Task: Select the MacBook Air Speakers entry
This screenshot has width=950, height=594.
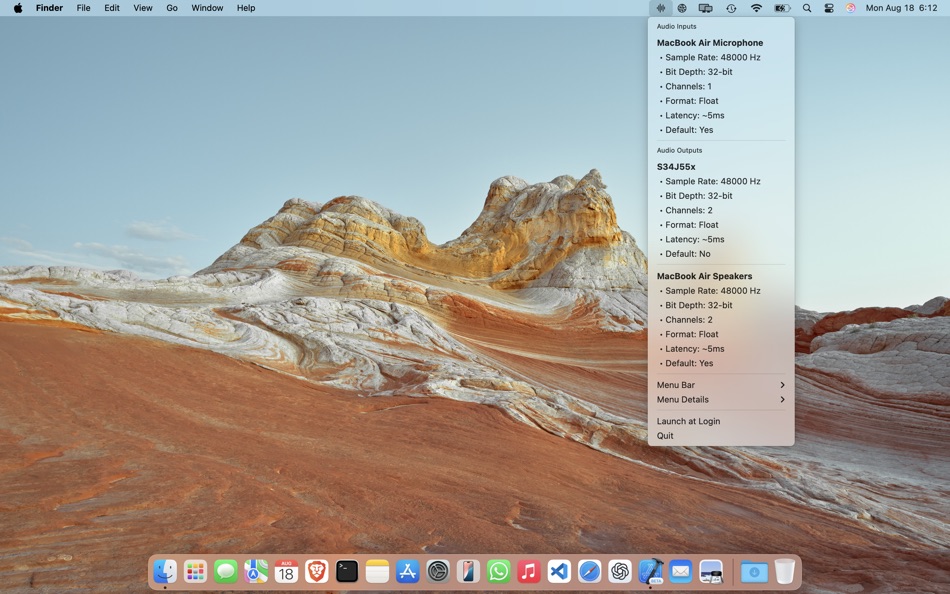Action: pos(711,276)
